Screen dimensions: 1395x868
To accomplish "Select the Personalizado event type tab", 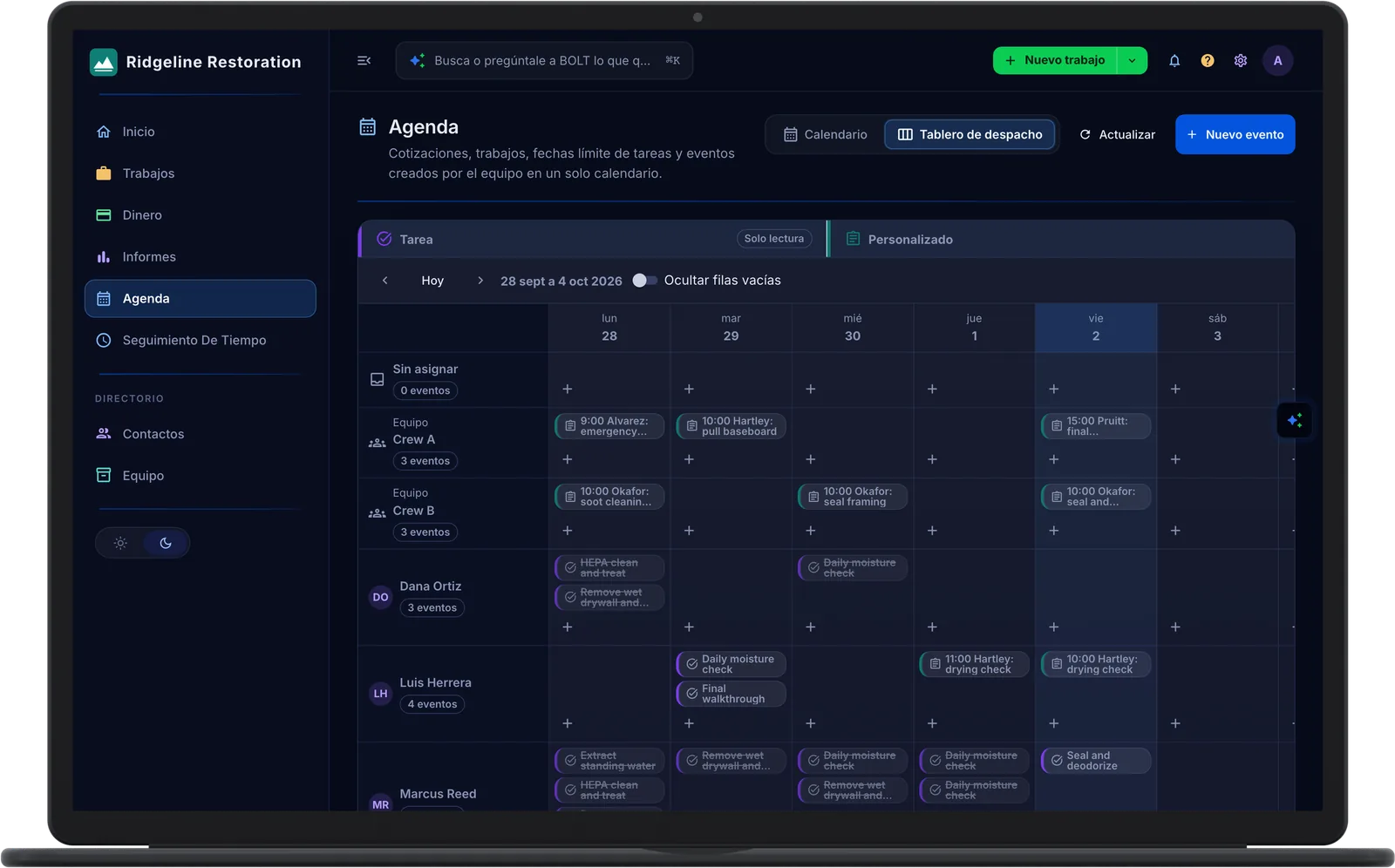I will pyautogui.click(x=1061, y=239).
